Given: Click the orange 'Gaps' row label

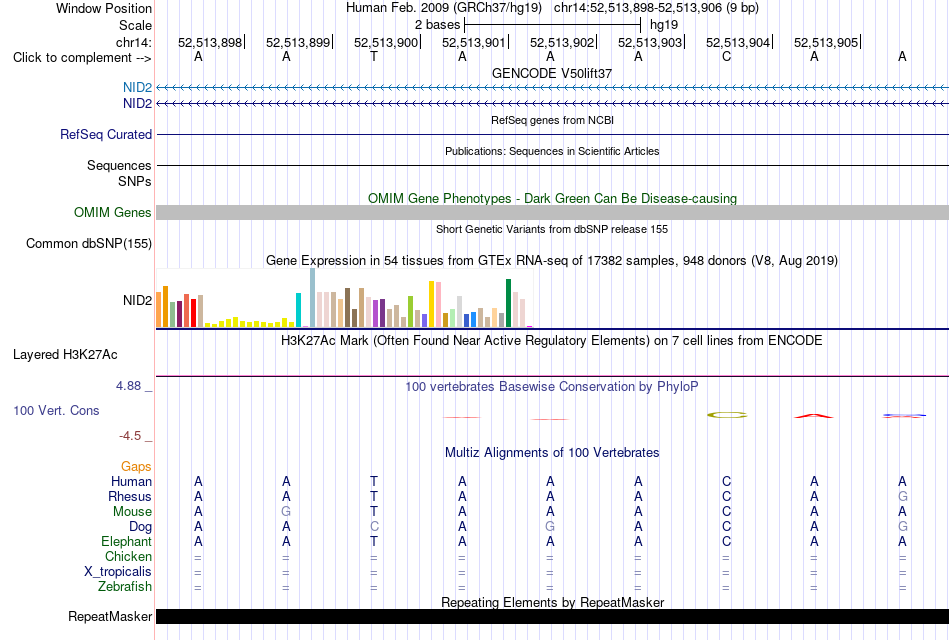Looking at the screenshot, I should pyautogui.click(x=136, y=466).
